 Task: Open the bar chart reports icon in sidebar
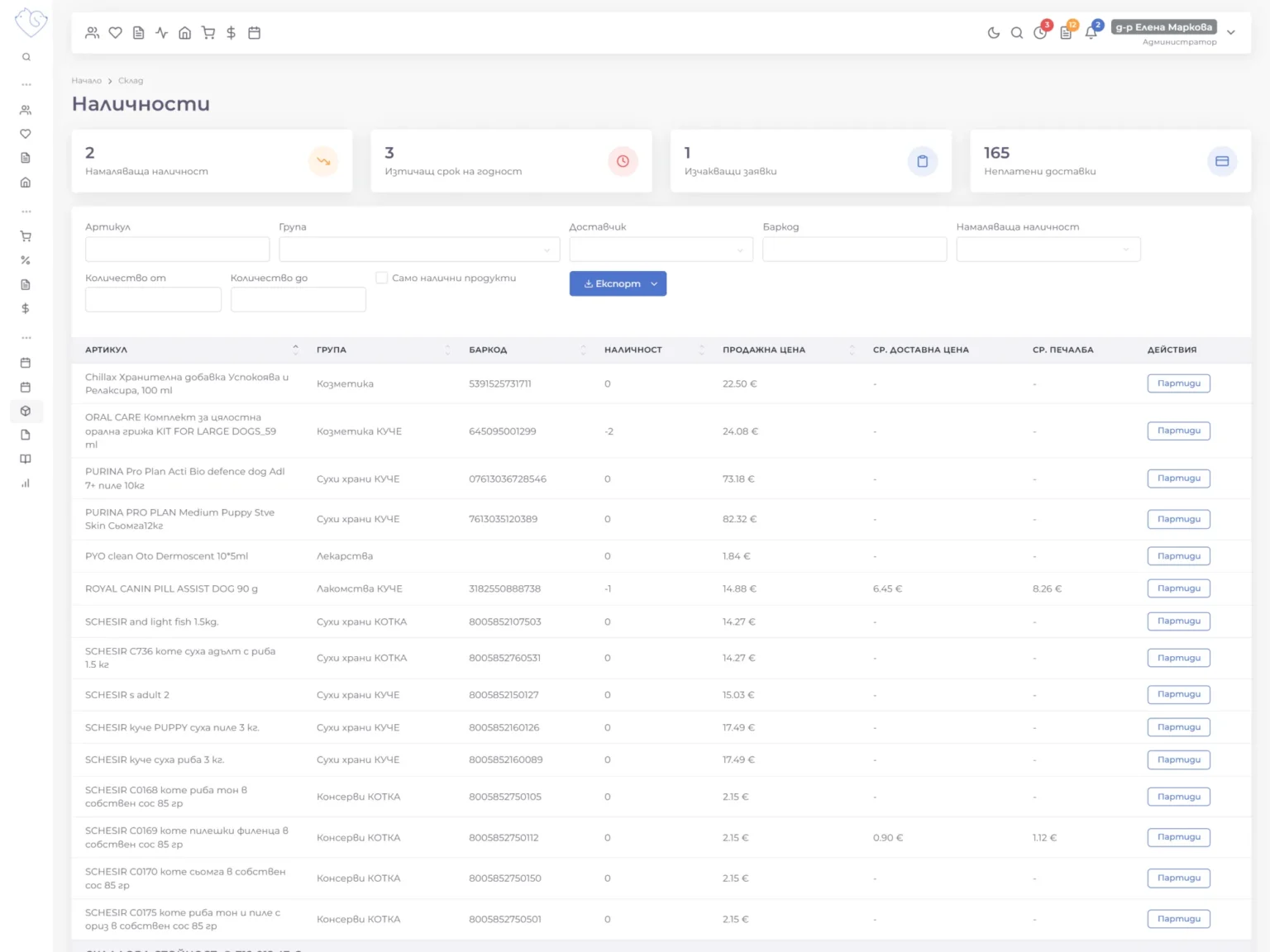[26, 483]
